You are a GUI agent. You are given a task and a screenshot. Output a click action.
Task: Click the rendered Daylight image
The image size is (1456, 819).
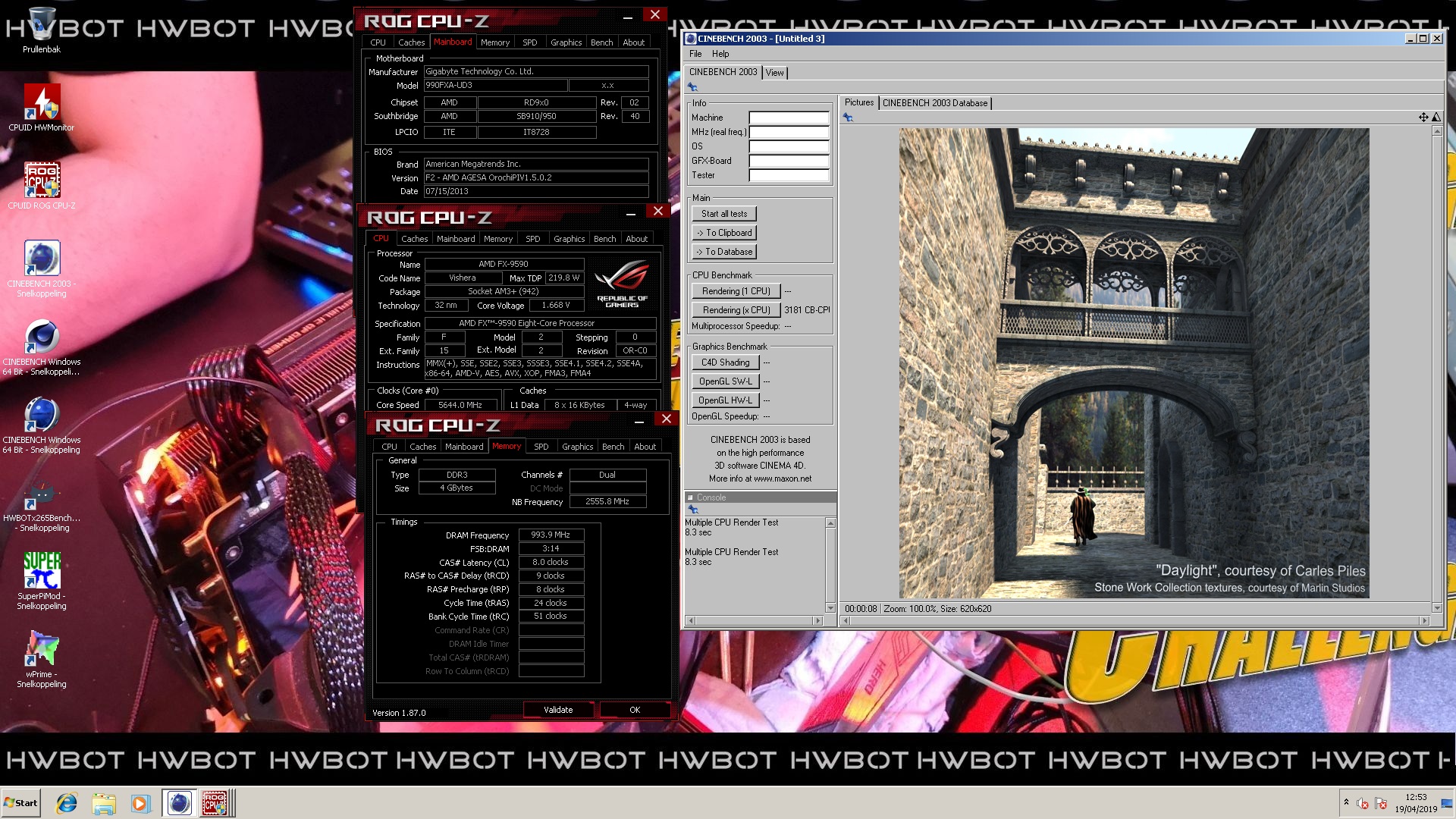click(x=1134, y=363)
